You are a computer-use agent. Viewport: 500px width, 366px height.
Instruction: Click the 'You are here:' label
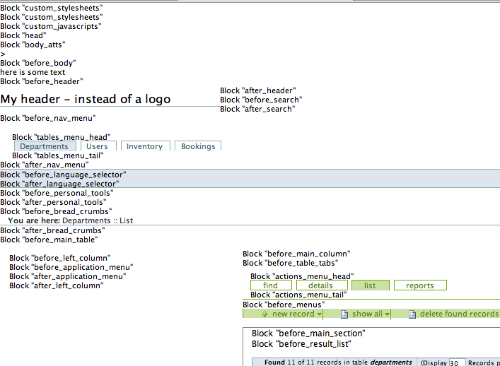tap(34, 221)
